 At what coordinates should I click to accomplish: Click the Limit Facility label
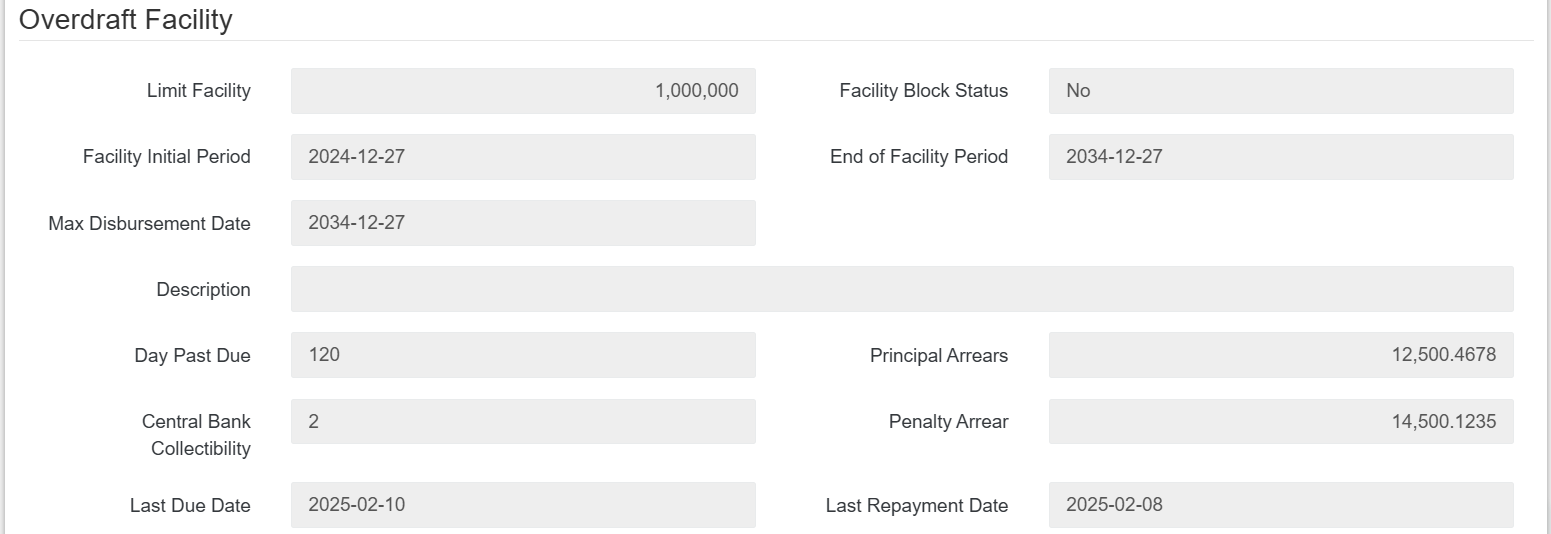[198, 91]
